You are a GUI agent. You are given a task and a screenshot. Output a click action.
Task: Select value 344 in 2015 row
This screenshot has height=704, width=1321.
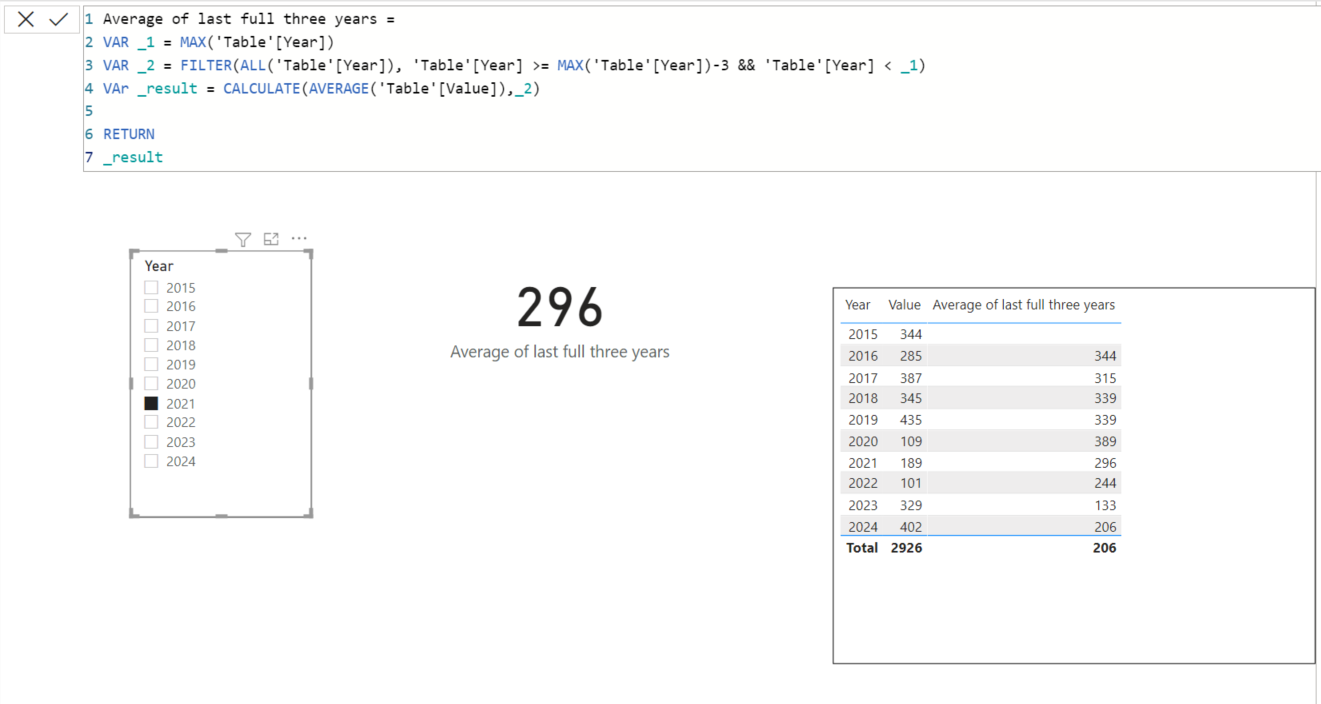[x=910, y=335]
